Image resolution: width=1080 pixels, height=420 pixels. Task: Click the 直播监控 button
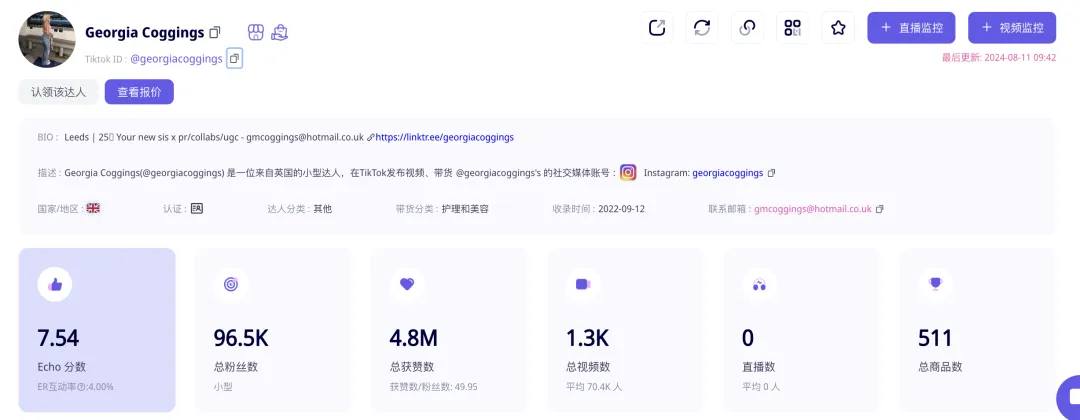click(911, 28)
